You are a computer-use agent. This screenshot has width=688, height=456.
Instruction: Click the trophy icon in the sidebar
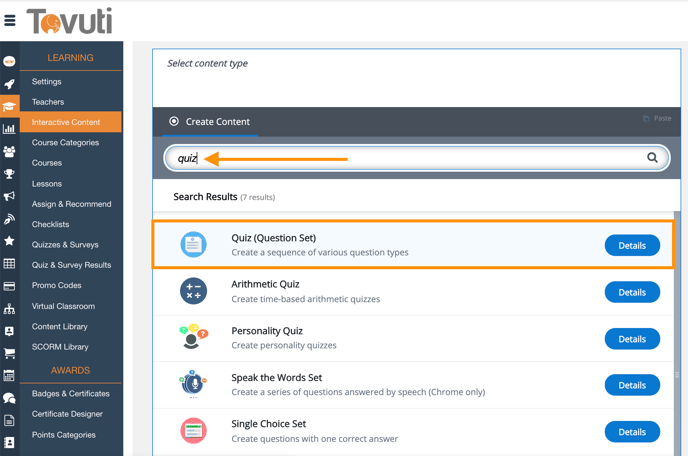coord(9,174)
